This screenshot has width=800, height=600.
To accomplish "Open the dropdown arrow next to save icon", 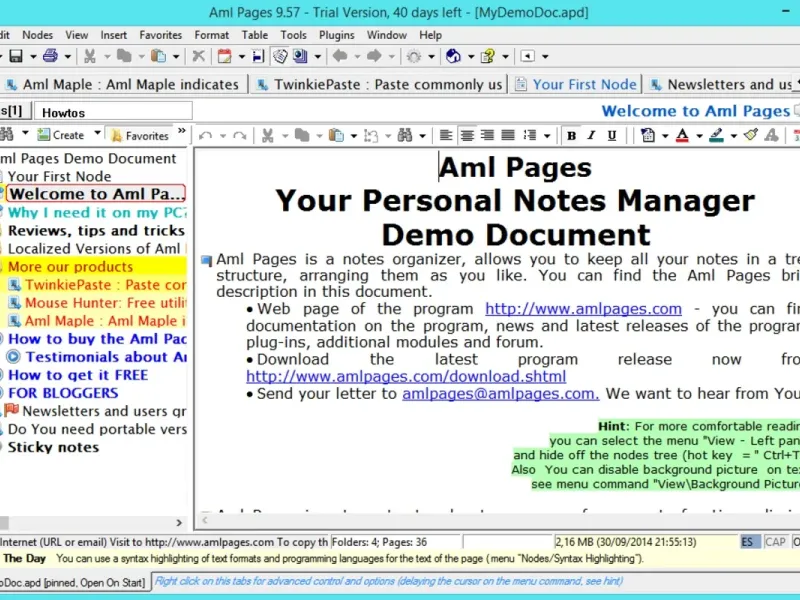I will (33, 57).
